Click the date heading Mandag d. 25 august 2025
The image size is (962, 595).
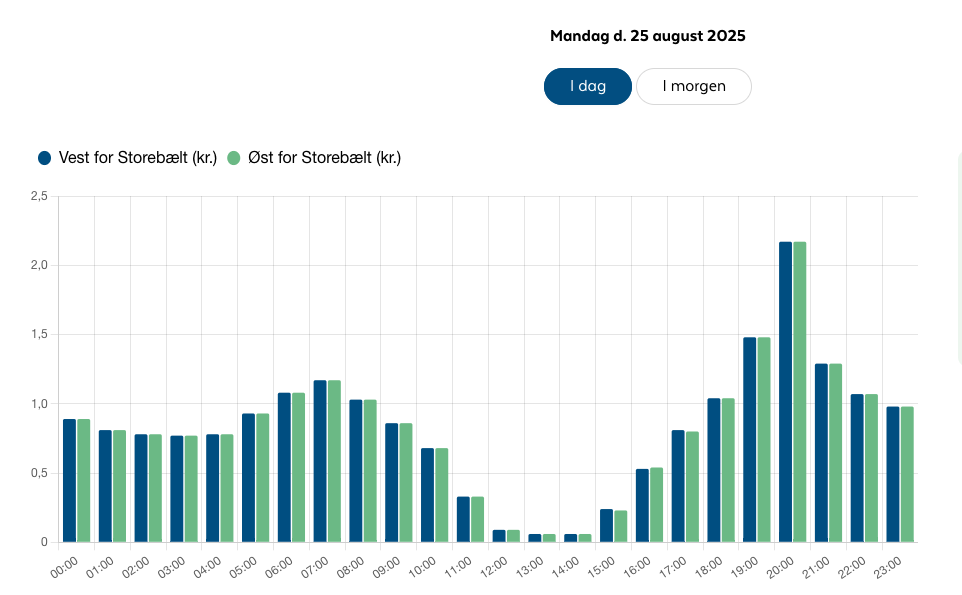click(647, 36)
